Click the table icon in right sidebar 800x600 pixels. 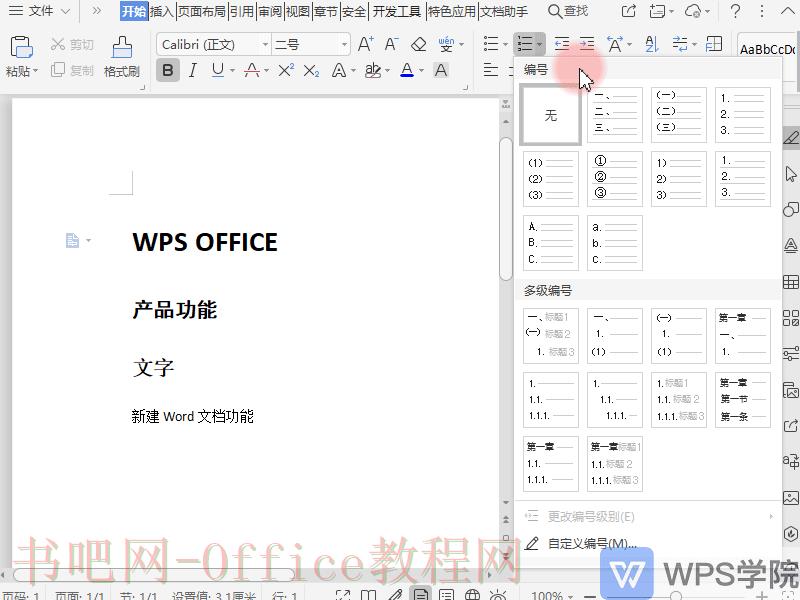click(x=790, y=282)
